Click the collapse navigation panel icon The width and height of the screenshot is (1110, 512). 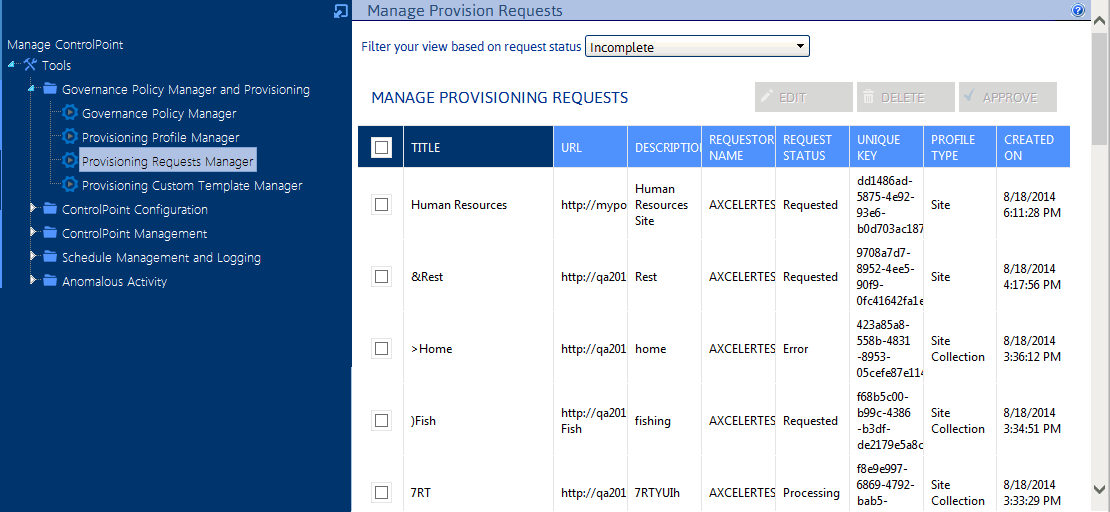pos(341,11)
